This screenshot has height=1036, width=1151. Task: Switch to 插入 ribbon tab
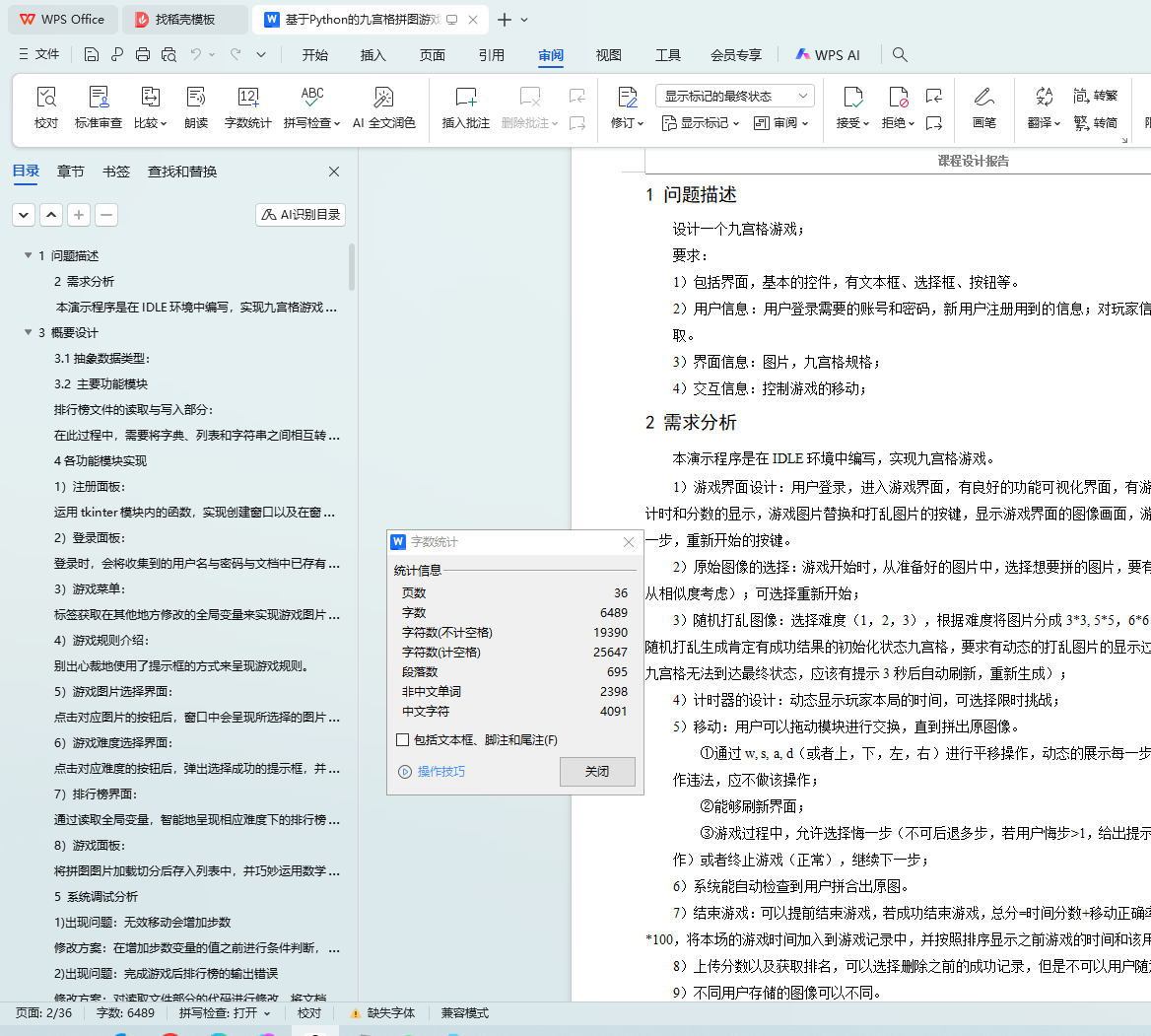coord(372,55)
